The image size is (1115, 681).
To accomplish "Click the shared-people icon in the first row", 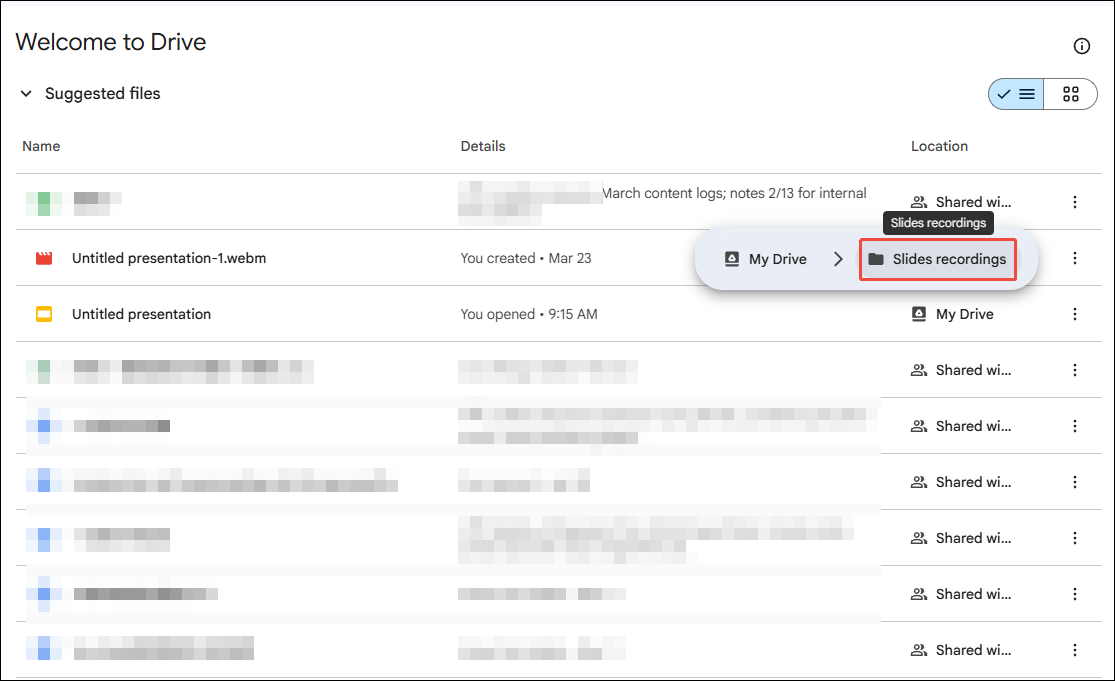I will point(918,201).
